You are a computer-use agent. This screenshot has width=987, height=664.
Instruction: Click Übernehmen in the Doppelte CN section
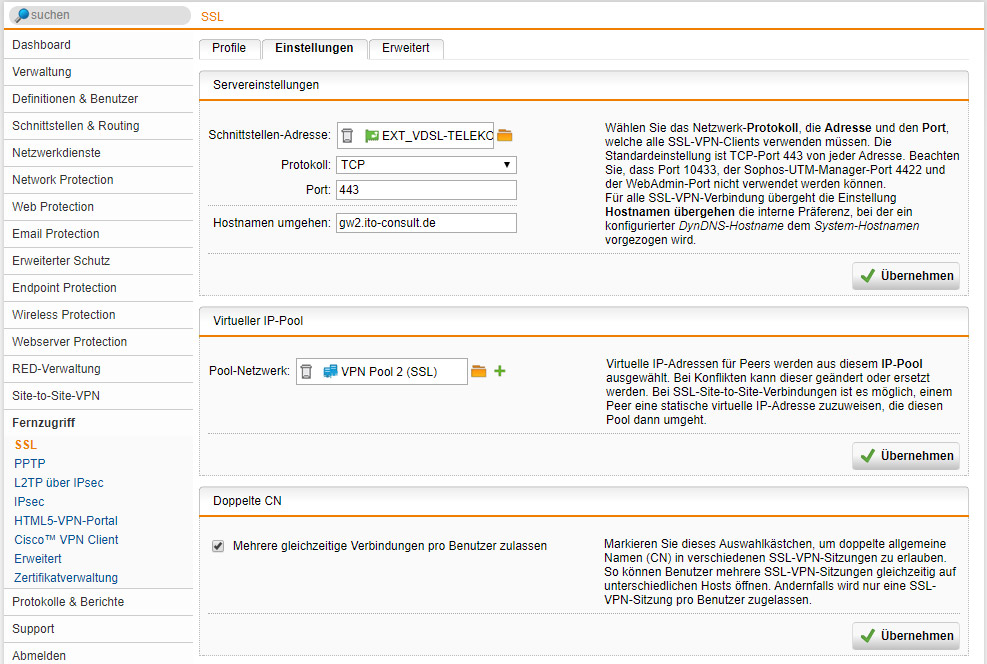pos(905,635)
